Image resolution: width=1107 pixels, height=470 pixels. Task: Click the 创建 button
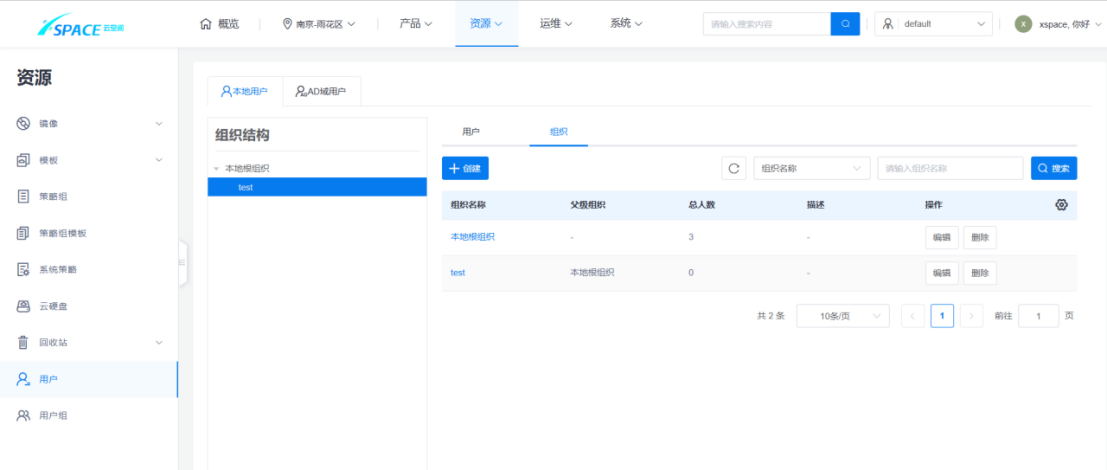click(x=465, y=168)
